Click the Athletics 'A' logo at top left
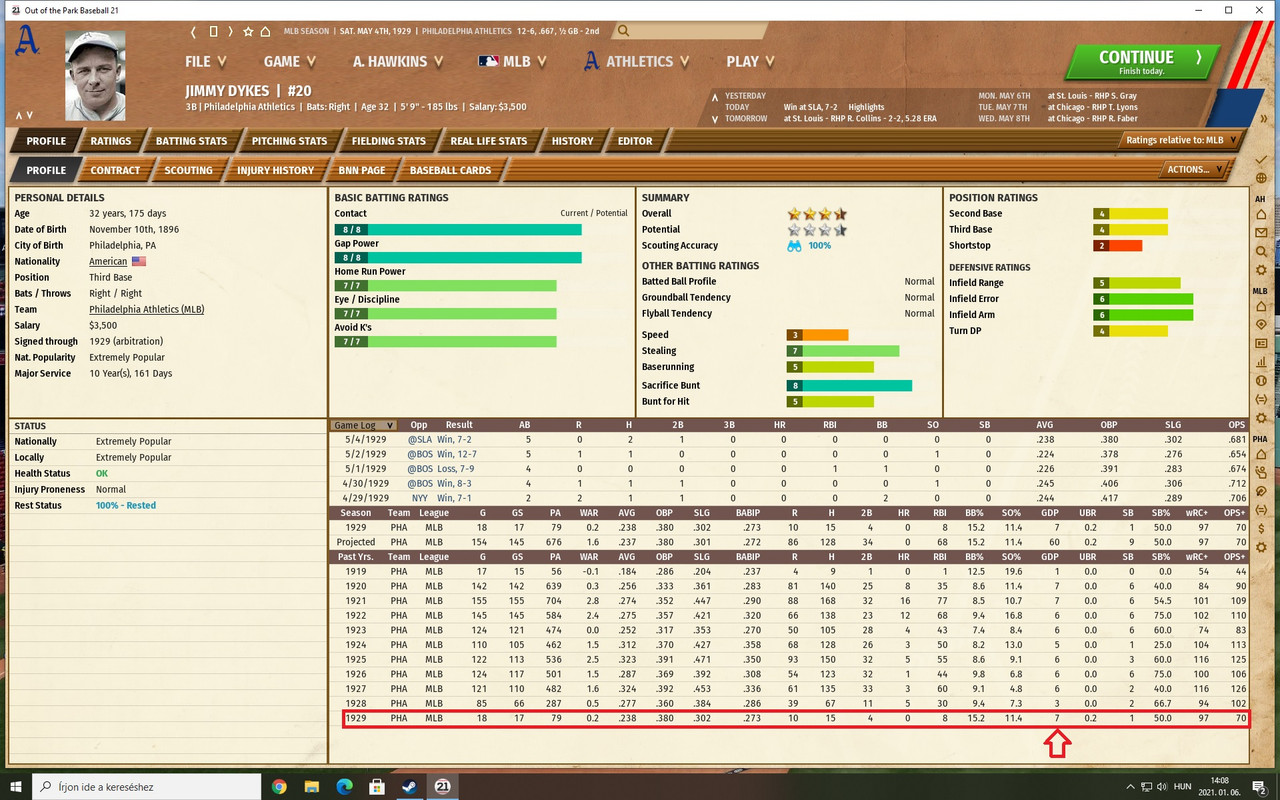 coord(28,41)
